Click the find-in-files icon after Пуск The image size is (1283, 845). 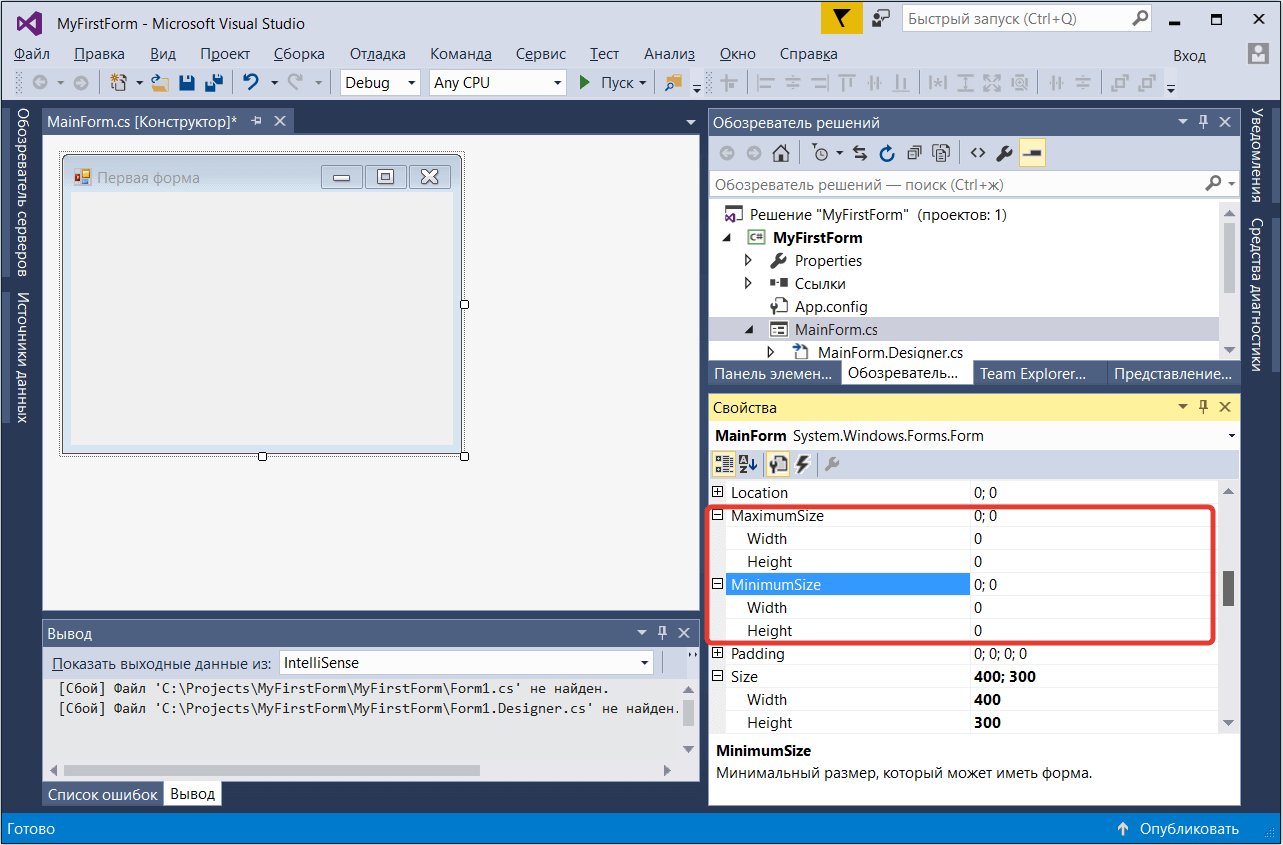pyautogui.click(x=673, y=83)
